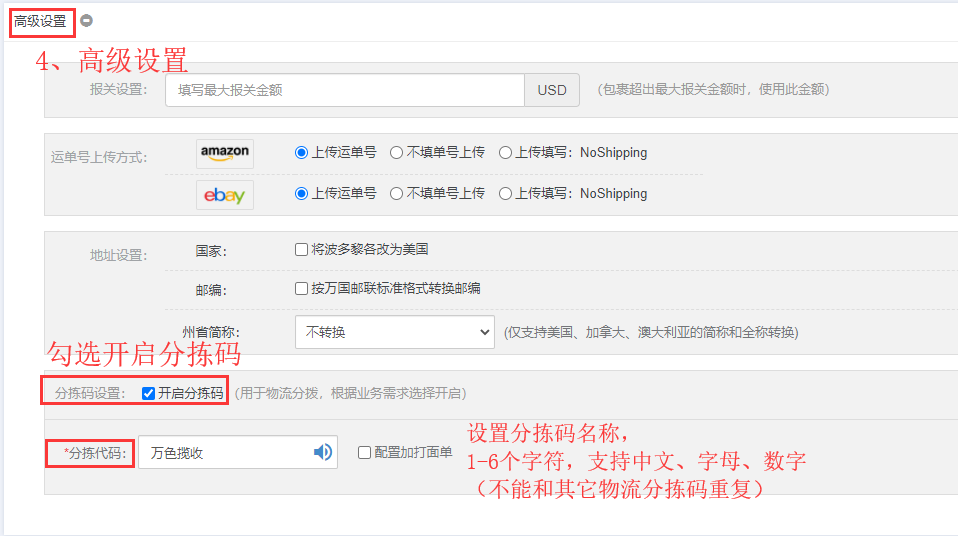Click the USD currency addon
The image size is (958, 536).
(552, 90)
